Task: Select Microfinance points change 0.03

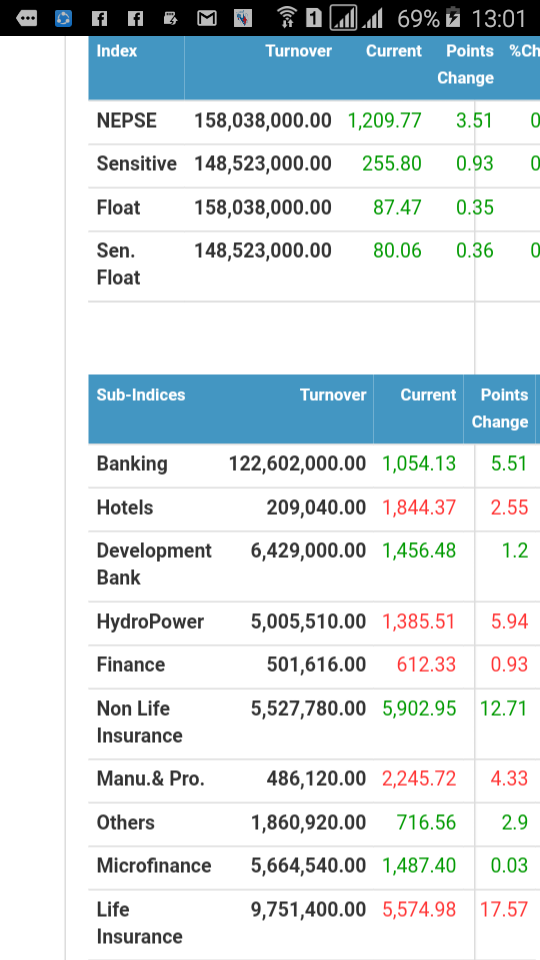Action: pos(509,866)
